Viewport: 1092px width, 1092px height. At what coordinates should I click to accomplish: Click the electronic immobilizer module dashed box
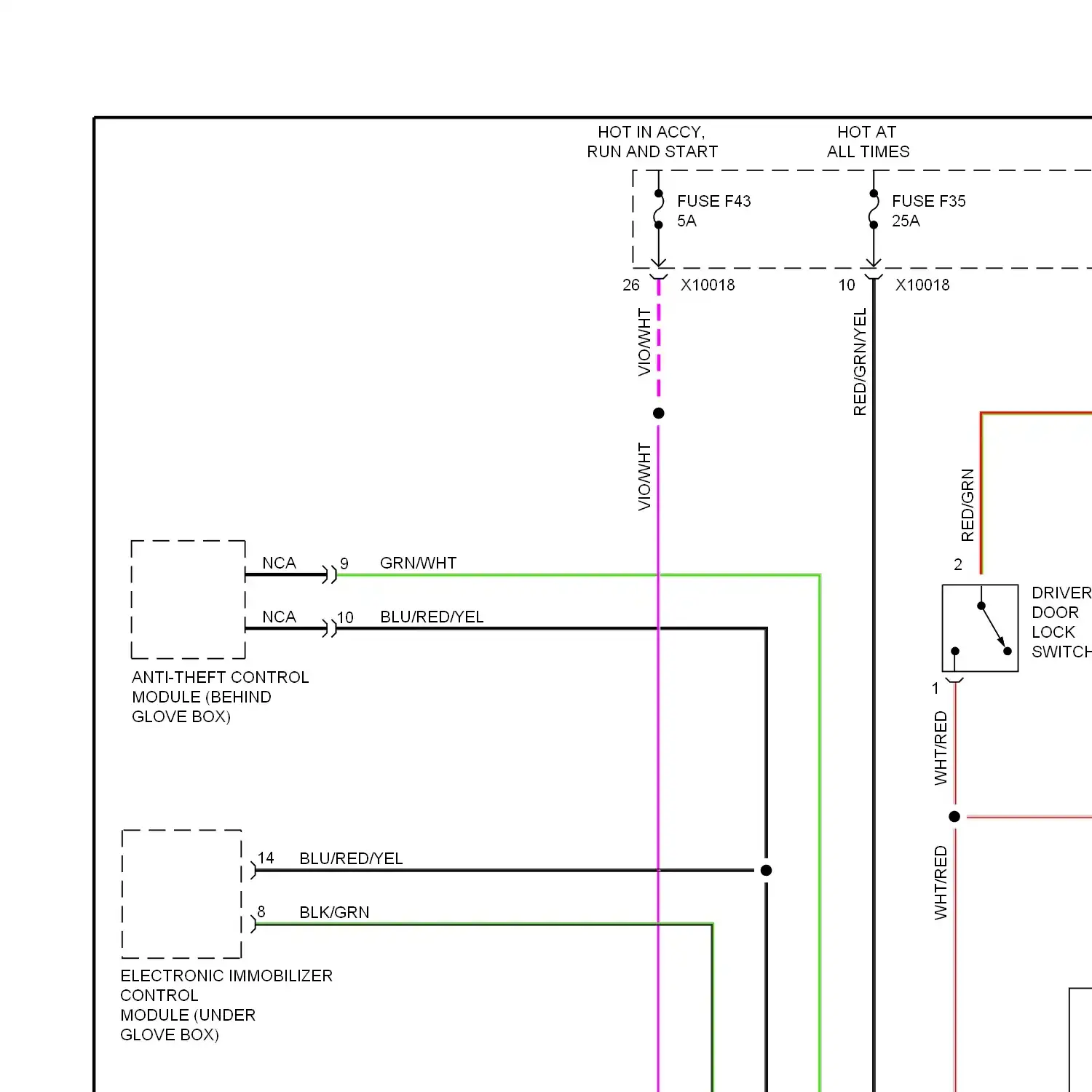pyautogui.click(x=182, y=894)
